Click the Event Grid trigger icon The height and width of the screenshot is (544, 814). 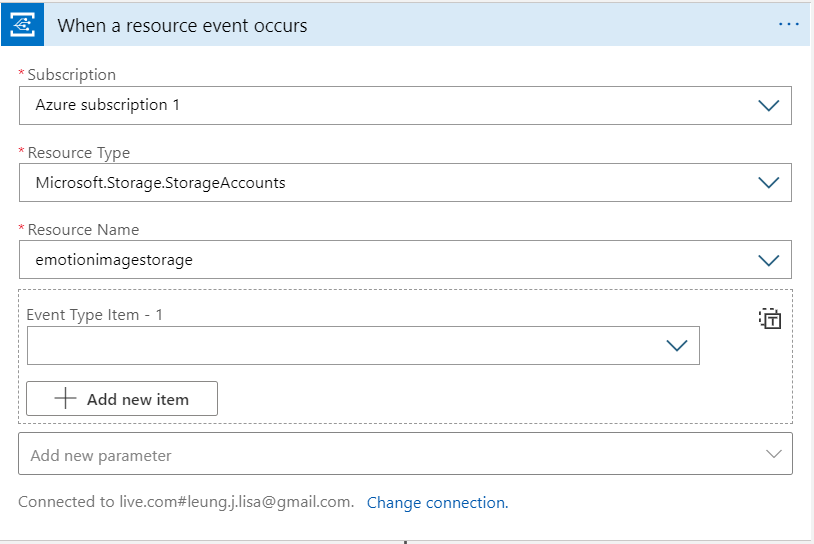(x=22, y=25)
